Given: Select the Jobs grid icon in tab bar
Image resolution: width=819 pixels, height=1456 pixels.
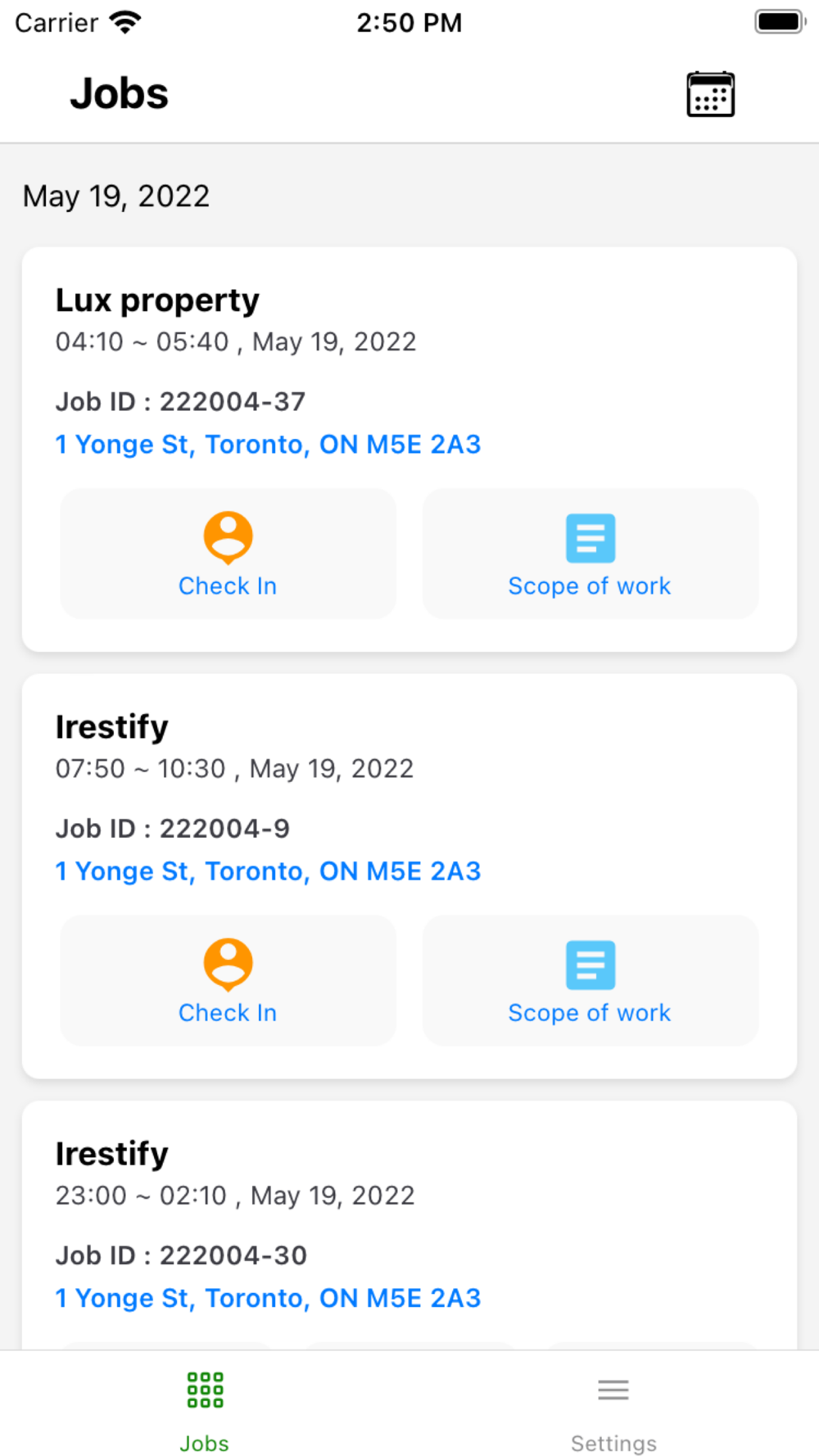Looking at the screenshot, I should click(x=205, y=1390).
